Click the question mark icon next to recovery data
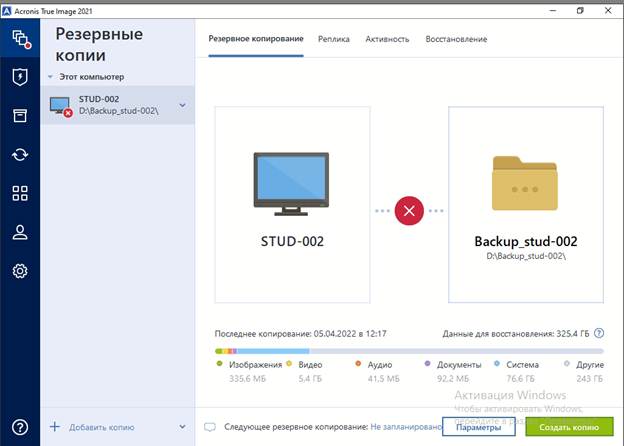Viewport: 624px width, 446px height. click(x=599, y=333)
